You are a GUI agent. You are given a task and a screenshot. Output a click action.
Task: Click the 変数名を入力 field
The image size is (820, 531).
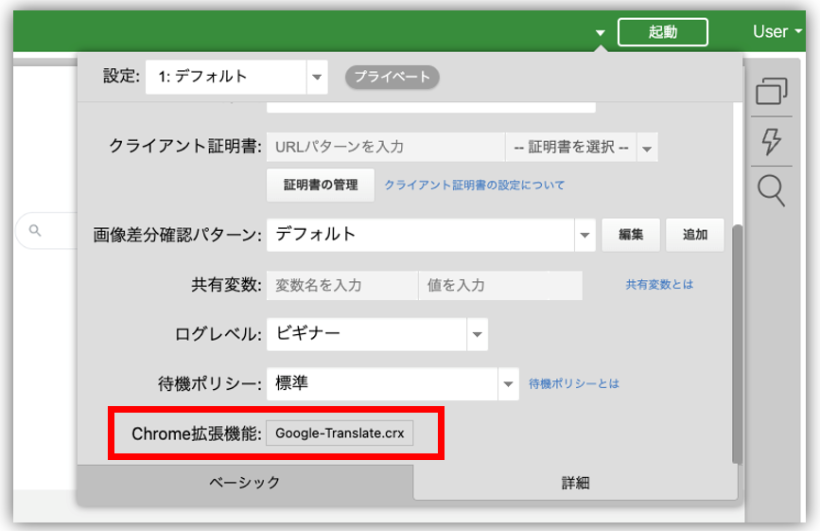point(342,285)
